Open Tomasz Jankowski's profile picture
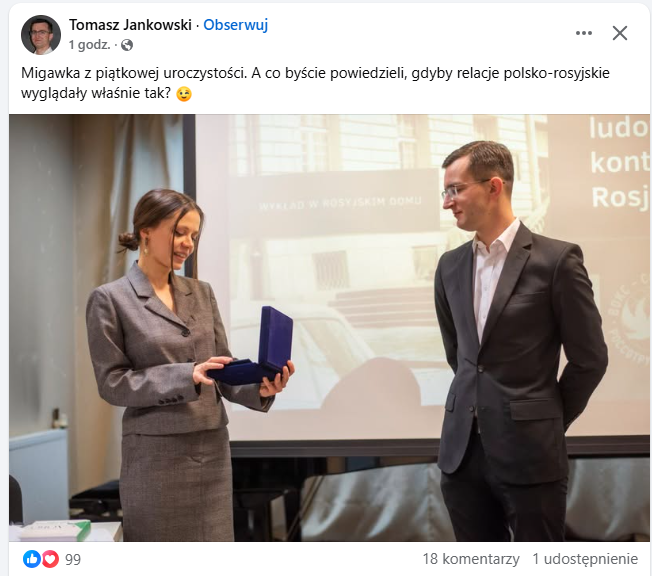 tap(41, 35)
